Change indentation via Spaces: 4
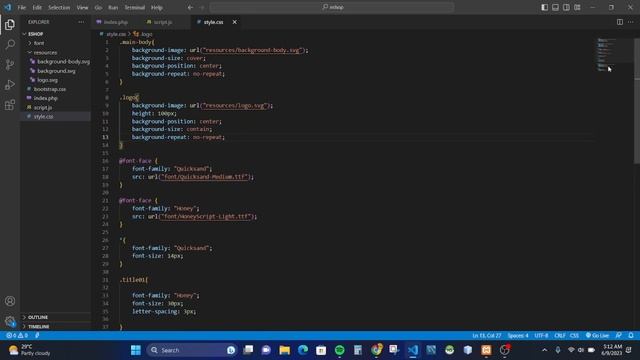The height and width of the screenshot is (360, 640). coord(518,336)
